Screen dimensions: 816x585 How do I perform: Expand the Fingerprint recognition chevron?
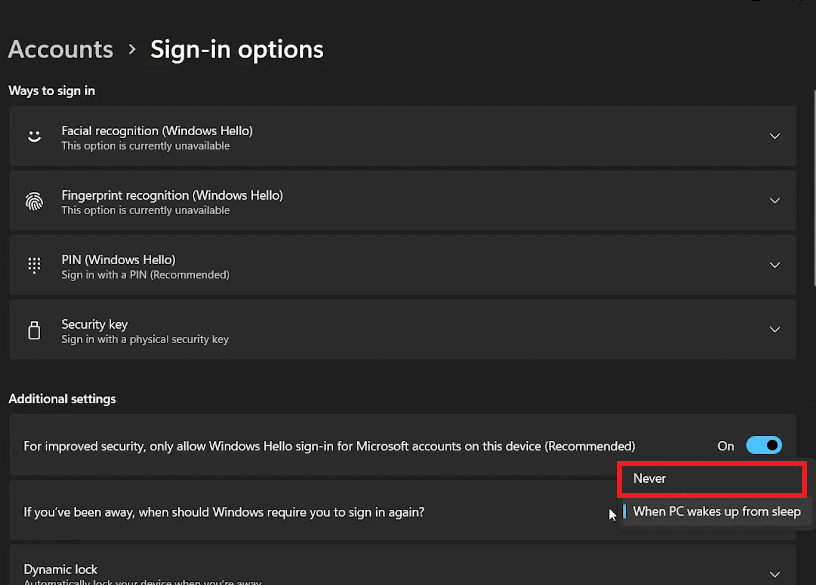point(774,201)
